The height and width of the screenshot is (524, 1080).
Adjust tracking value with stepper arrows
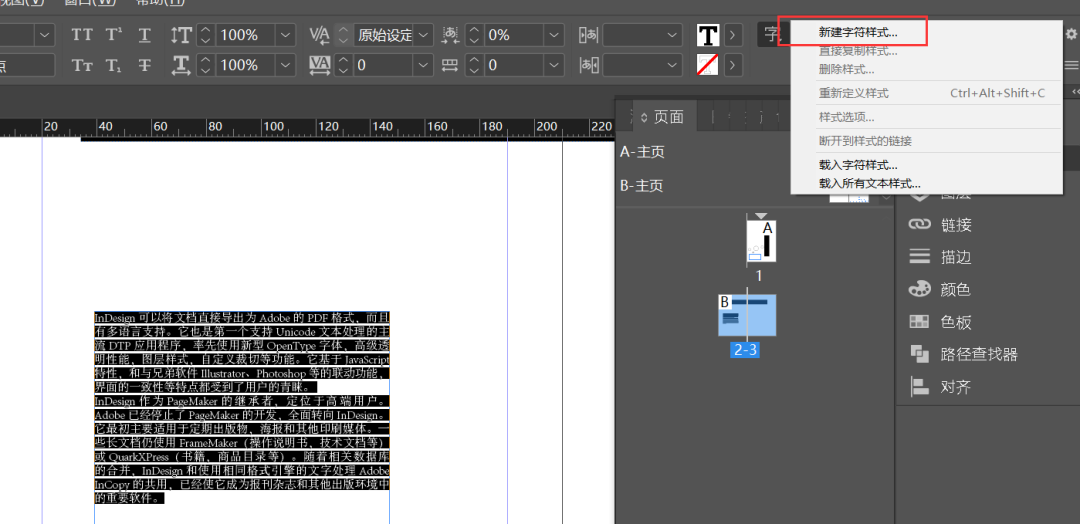[x=343, y=65]
